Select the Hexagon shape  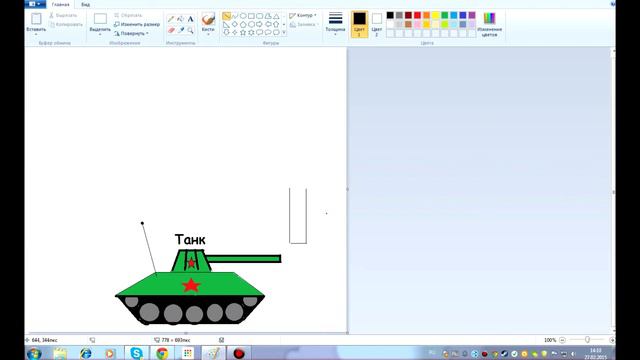[251, 24]
